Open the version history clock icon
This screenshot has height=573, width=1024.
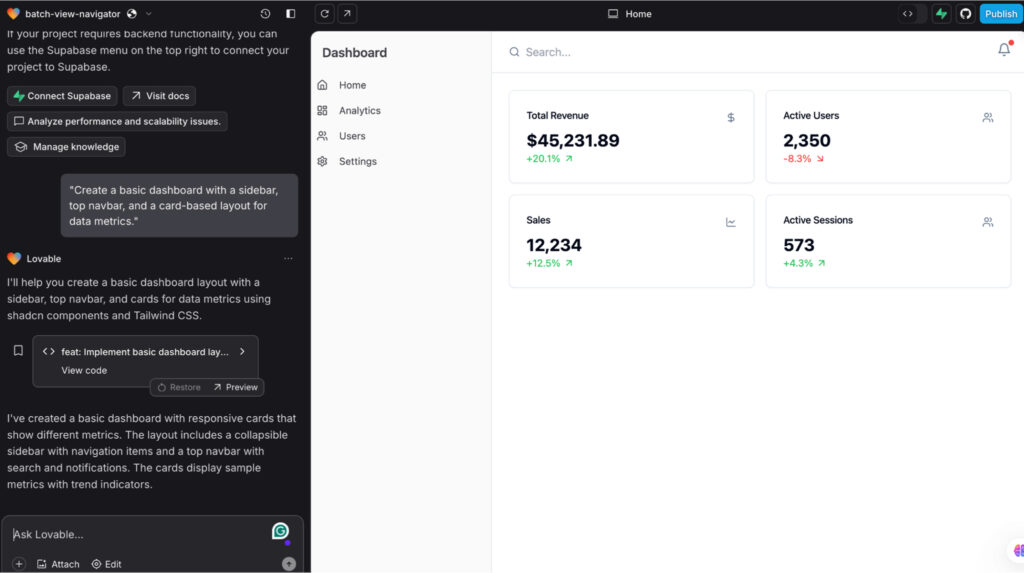click(x=265, y=14)
